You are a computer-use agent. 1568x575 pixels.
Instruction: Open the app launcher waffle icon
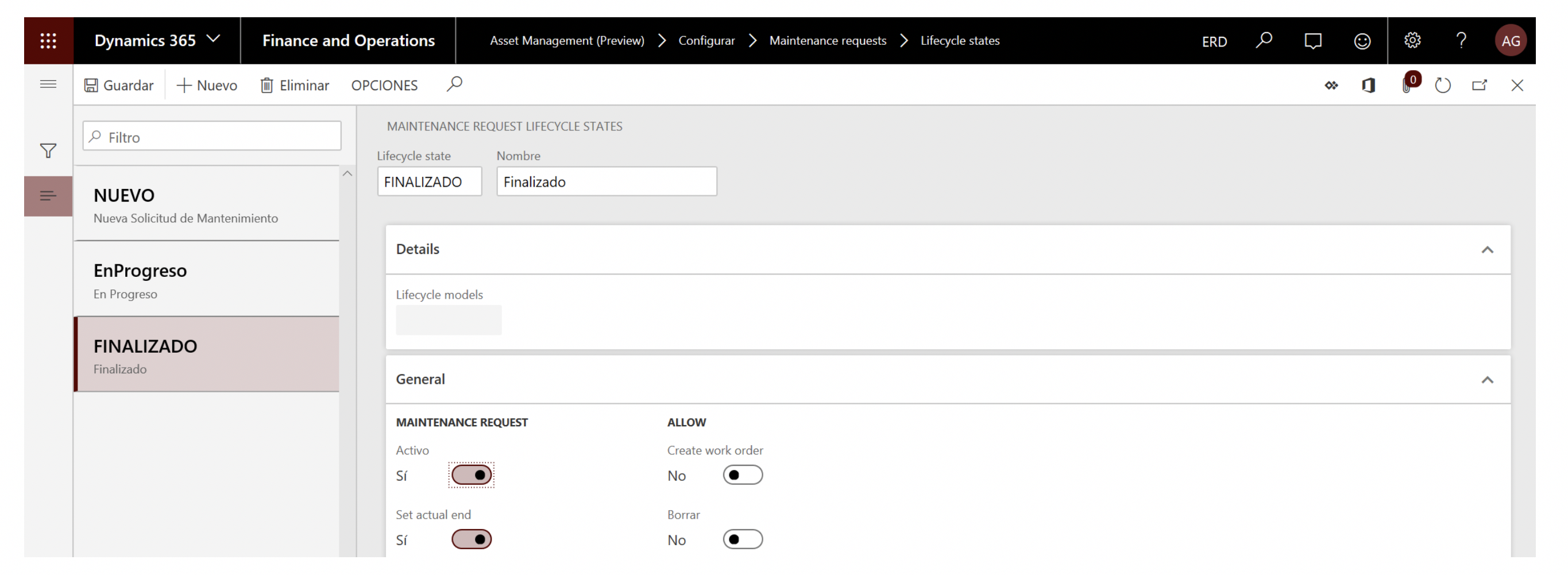(x=48, y=41)
